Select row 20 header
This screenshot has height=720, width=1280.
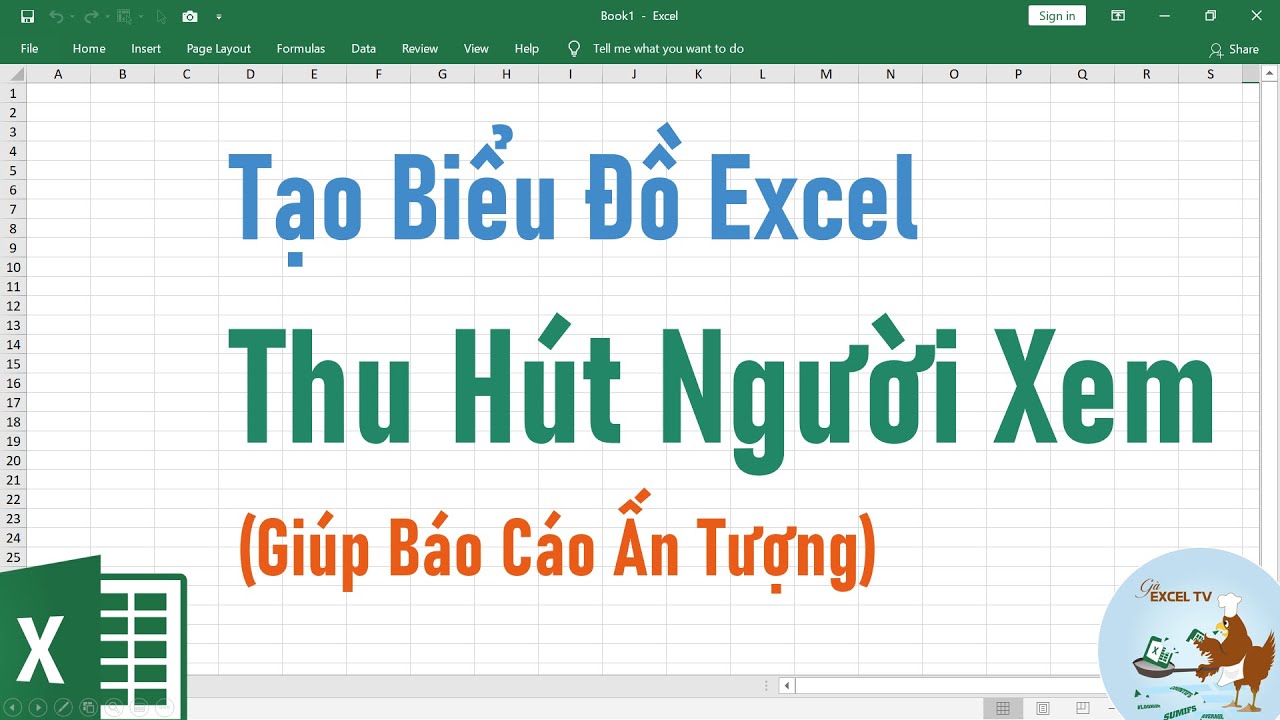coord(13,461)
